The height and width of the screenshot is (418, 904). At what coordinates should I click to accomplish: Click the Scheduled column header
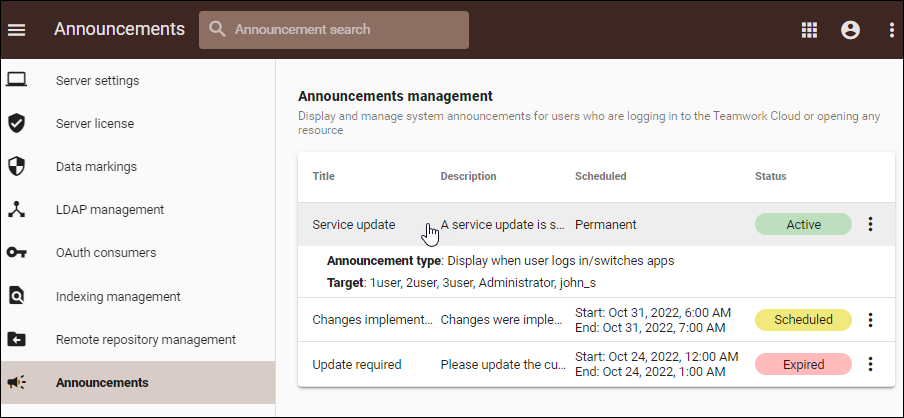[x=601, y=176]
